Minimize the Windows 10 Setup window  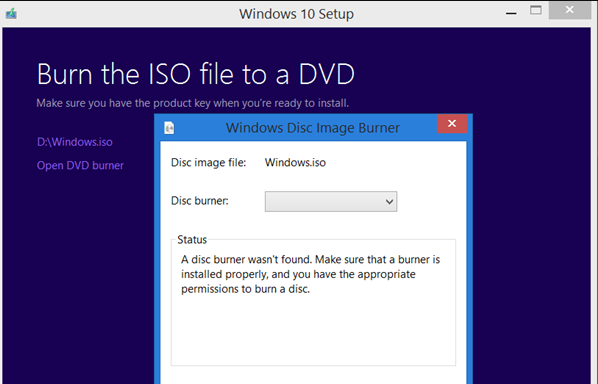click(x=511, y=13)
